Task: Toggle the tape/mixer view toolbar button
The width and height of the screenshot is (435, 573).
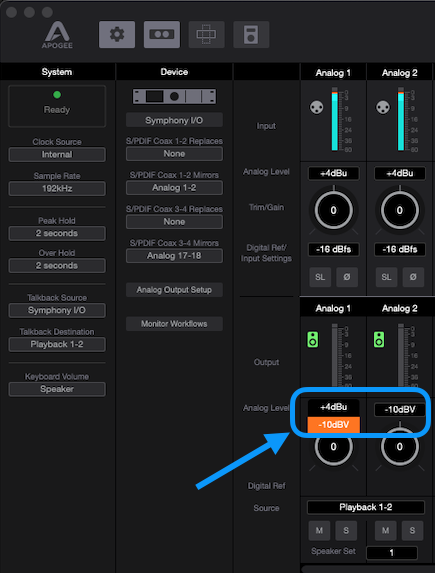Action: point(162,34)
